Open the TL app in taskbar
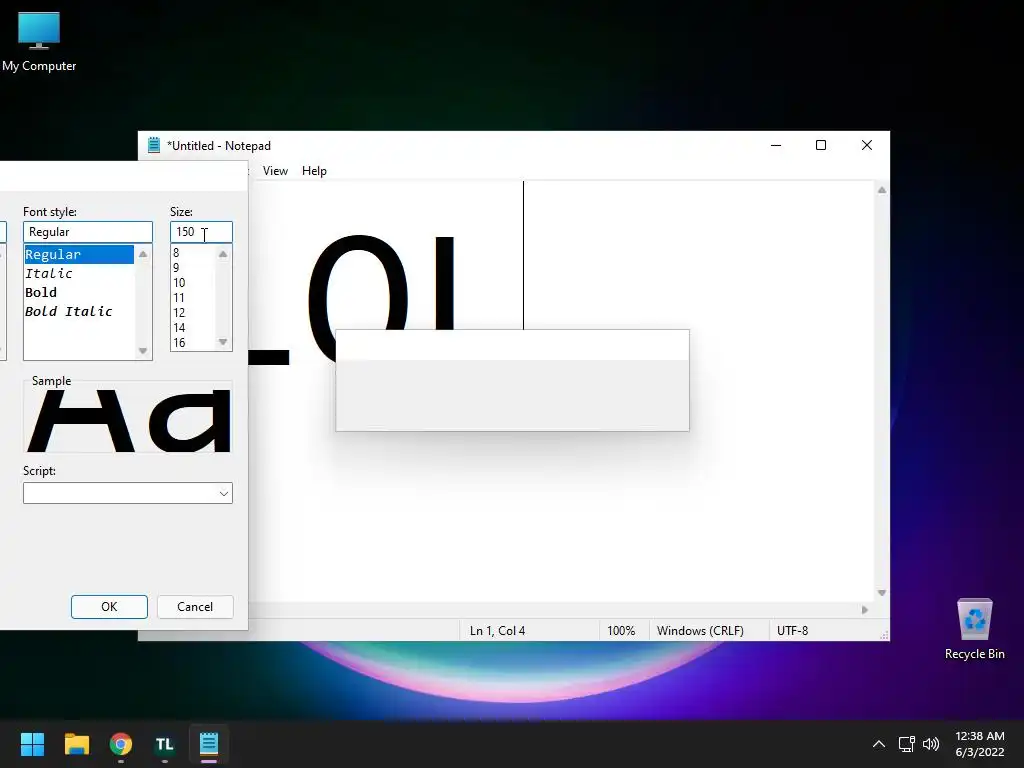Screen dimensions: 1024x768 [x=165, y=744]
